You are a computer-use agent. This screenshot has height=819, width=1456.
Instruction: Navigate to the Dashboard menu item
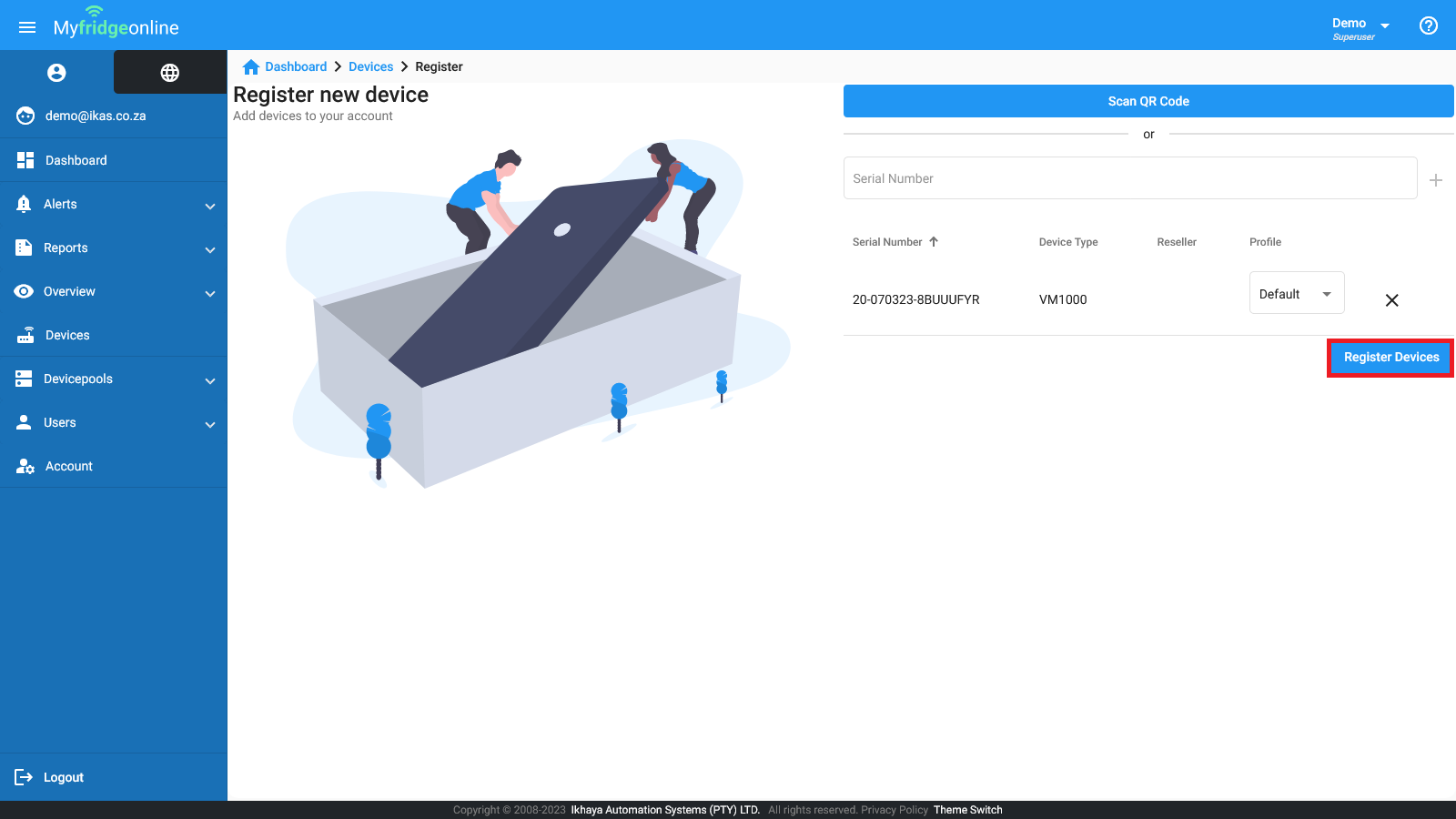[x=76, y=160]
